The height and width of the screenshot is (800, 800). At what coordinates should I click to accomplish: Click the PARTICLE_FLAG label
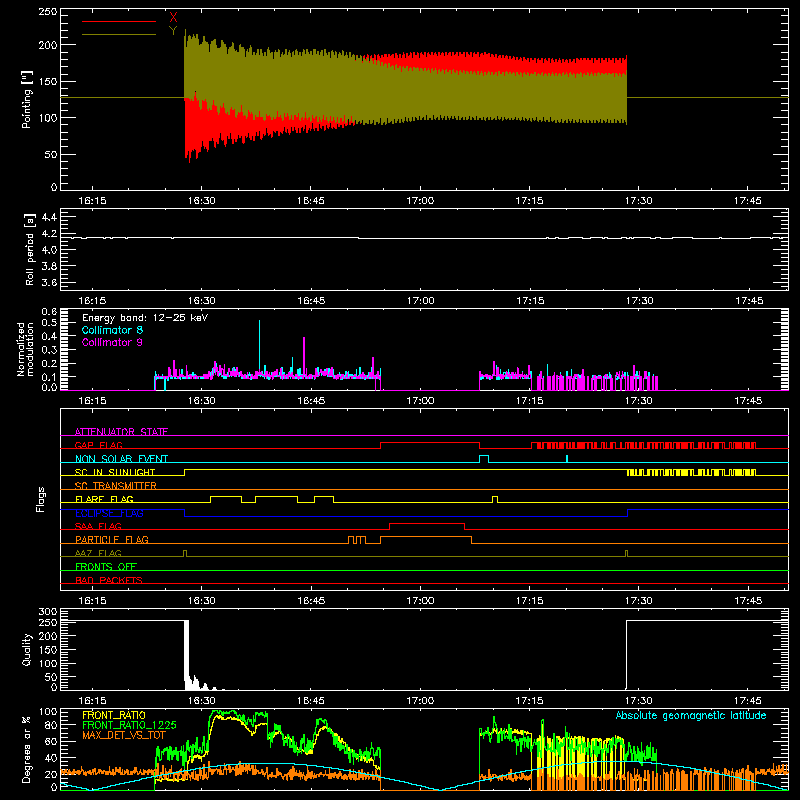(x=112, y=539)
